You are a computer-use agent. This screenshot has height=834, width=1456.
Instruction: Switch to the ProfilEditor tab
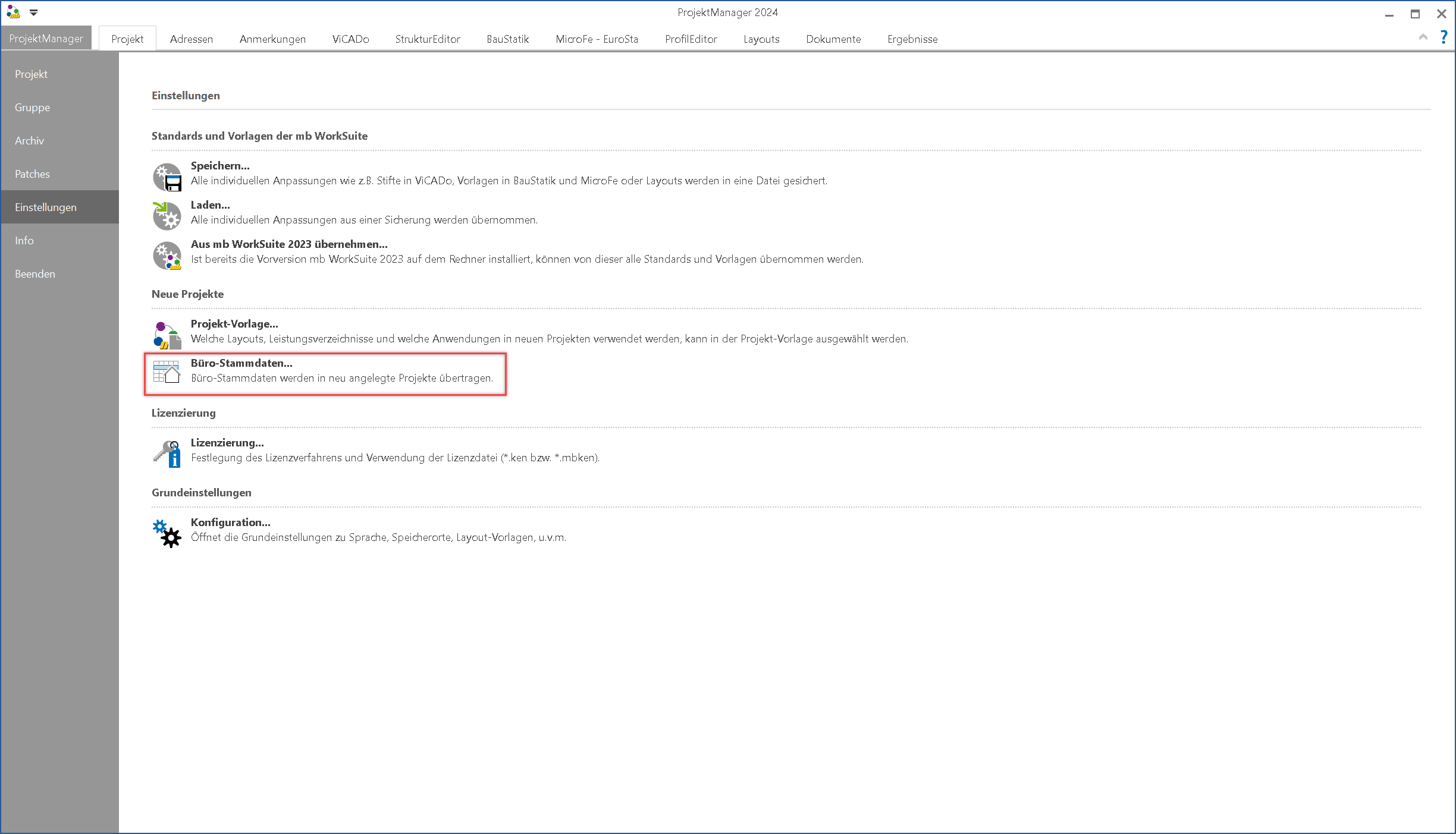[691, 39]
